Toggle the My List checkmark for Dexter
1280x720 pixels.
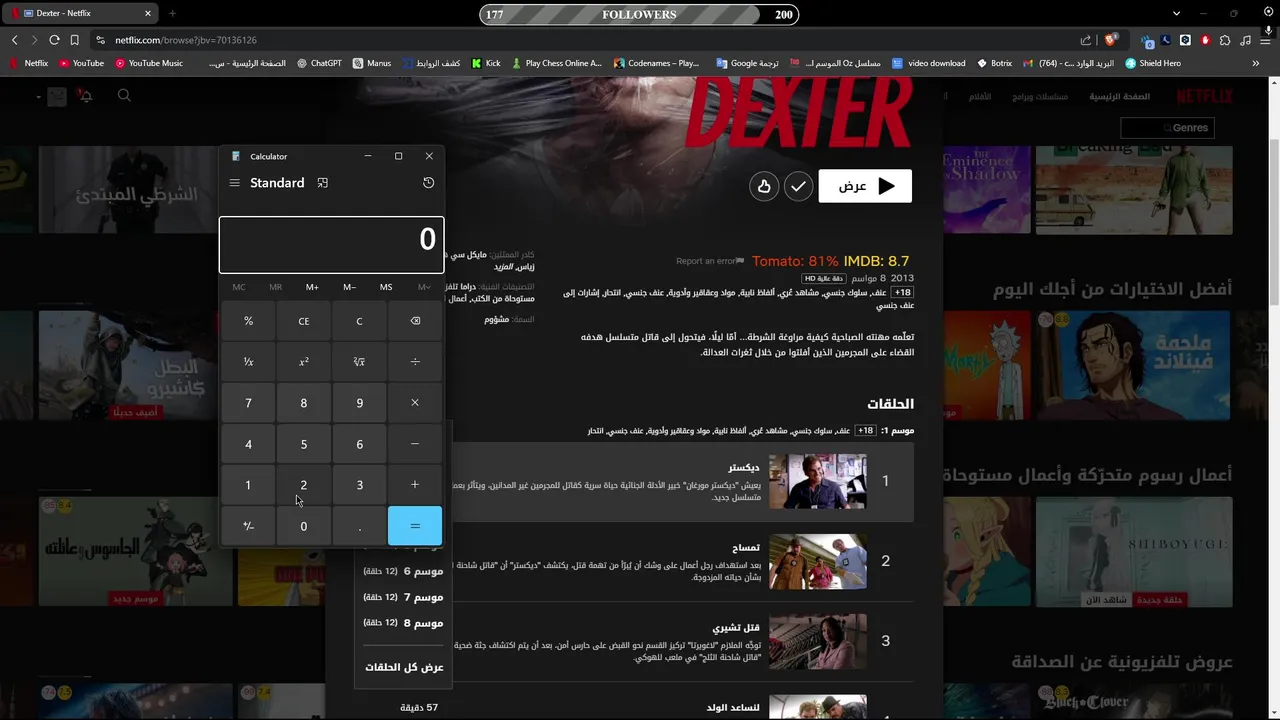pos(798,186)
